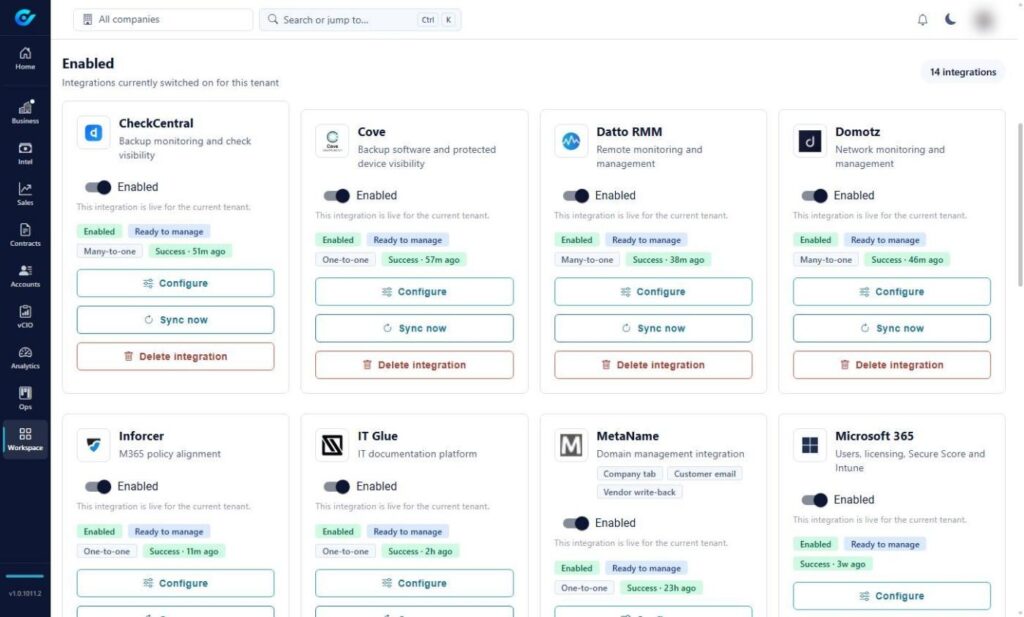Sync now for CheckCentral
This screenshot has width=1024, height=617.
[x=176, y=320]
